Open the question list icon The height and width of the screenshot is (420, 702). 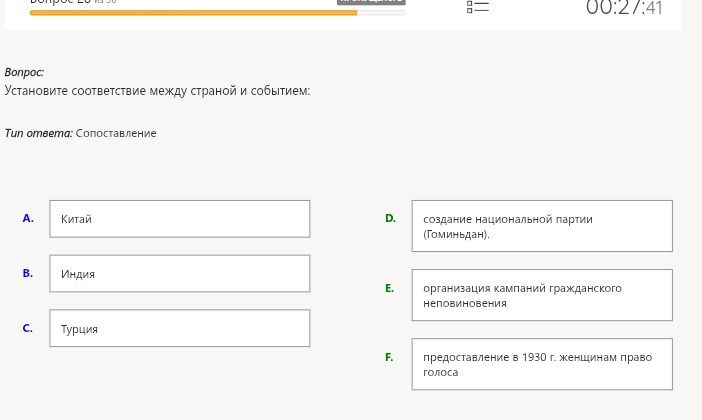pos(477,7)
